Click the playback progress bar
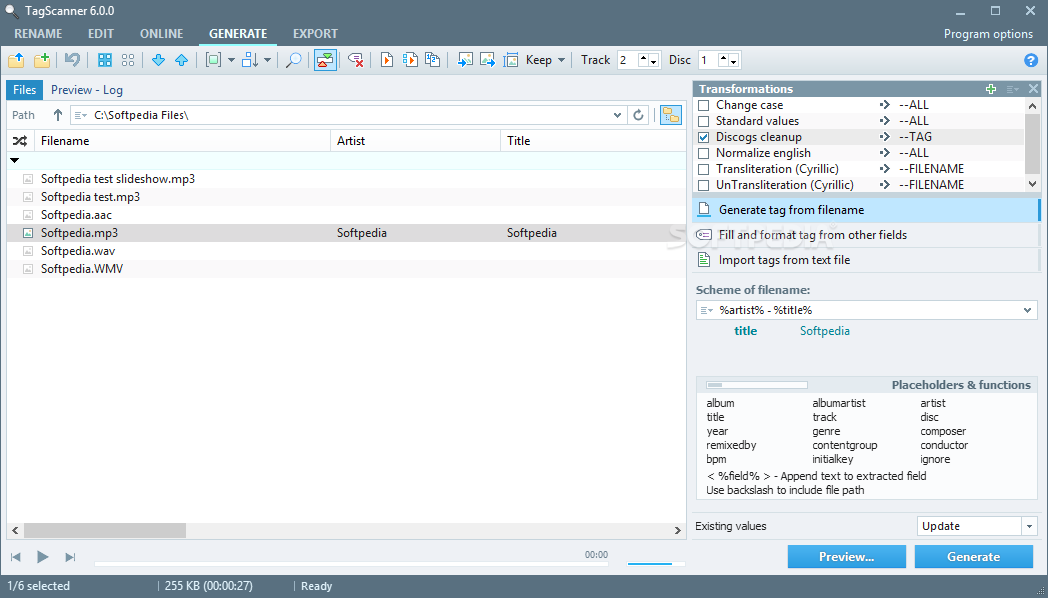Viewport: 1048px width, 598px height. click(x=352, y=564)
